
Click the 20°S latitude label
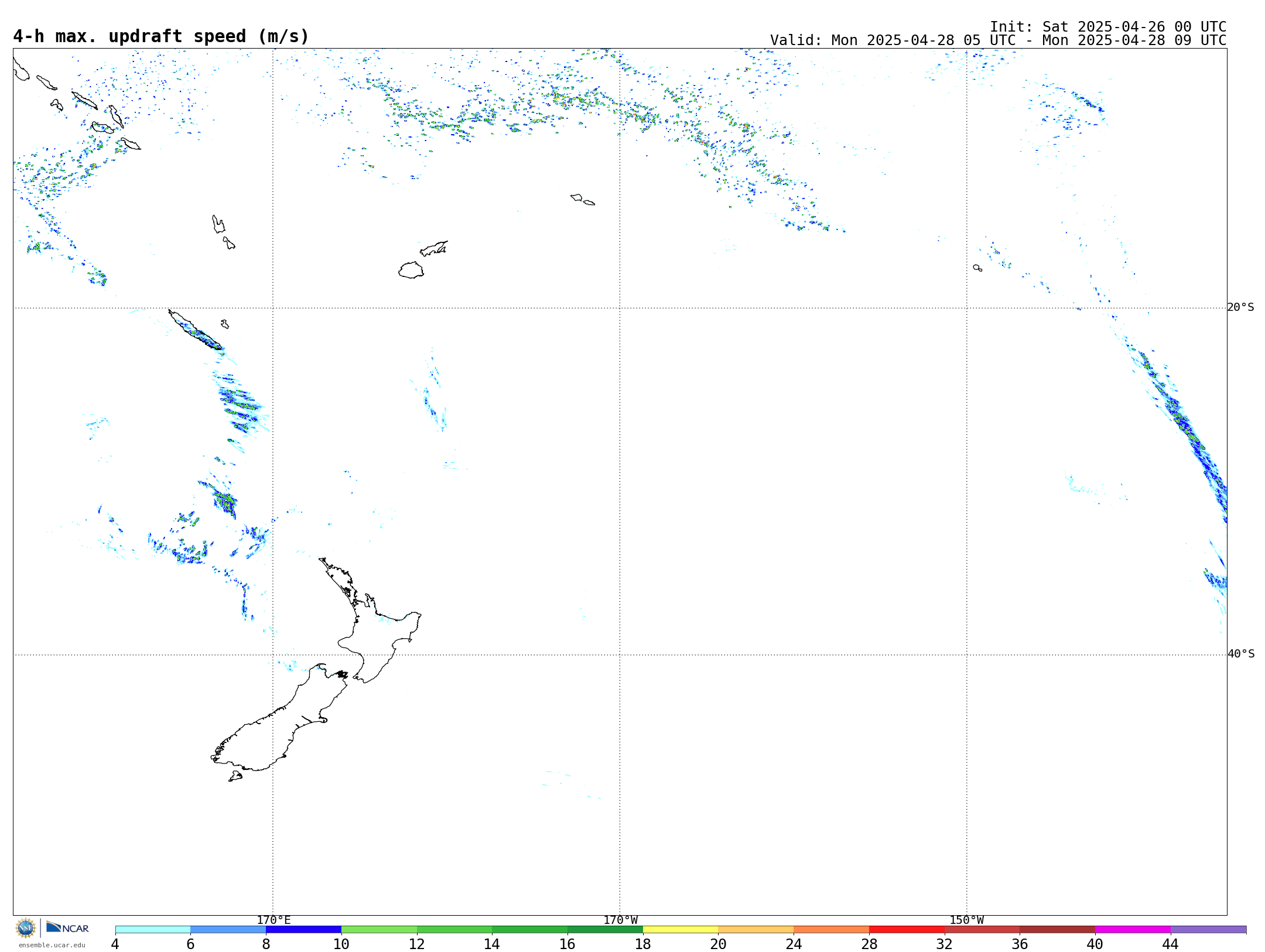1241,307
